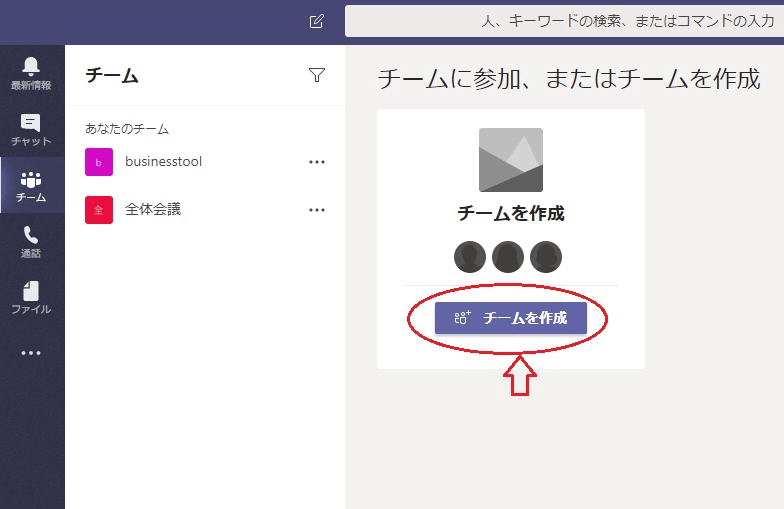The width and height of the screenshot is (784, 509).
Task: Click the あなたのチーム section header
Action: point(127,129)
